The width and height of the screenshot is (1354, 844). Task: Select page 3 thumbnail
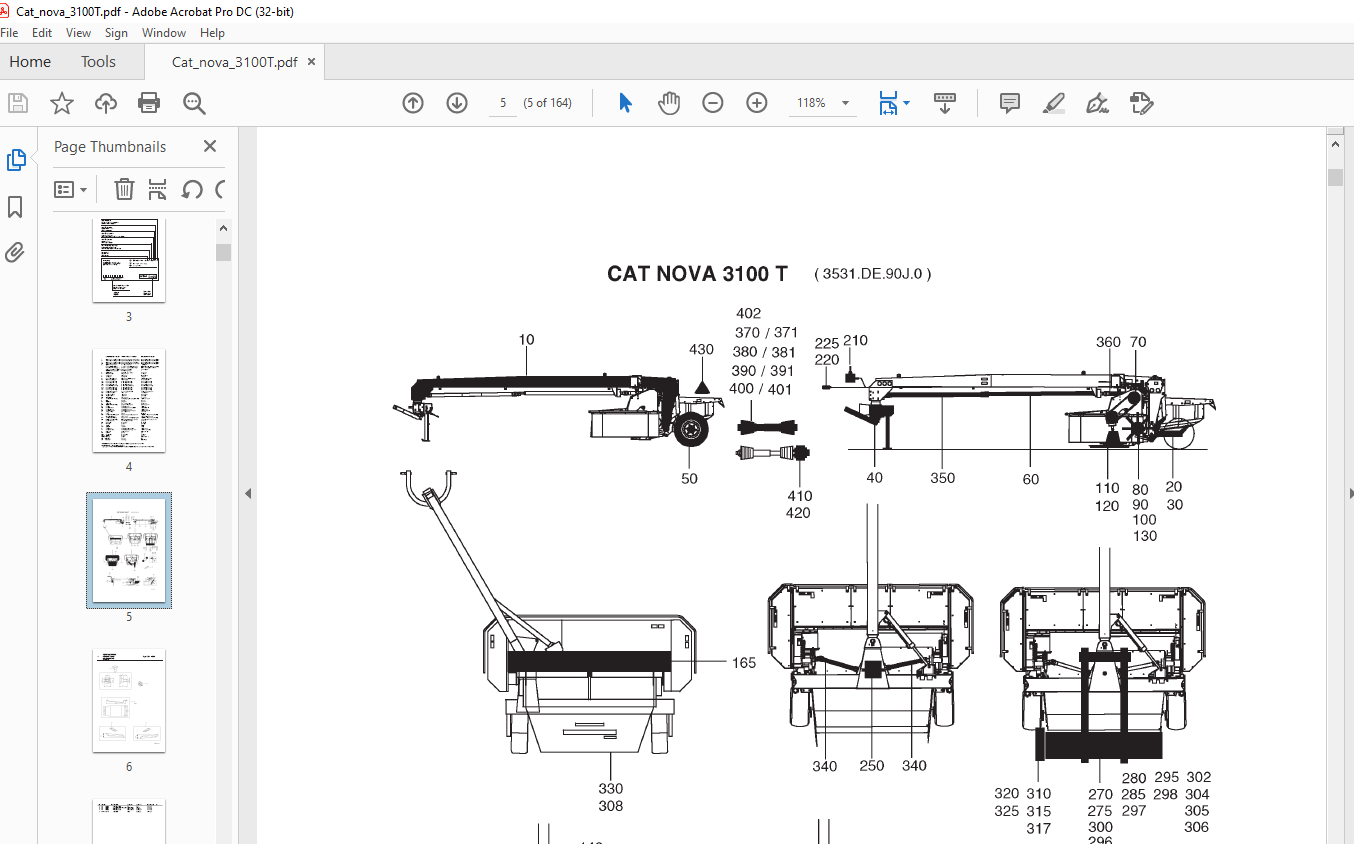(x=129, y=259)
